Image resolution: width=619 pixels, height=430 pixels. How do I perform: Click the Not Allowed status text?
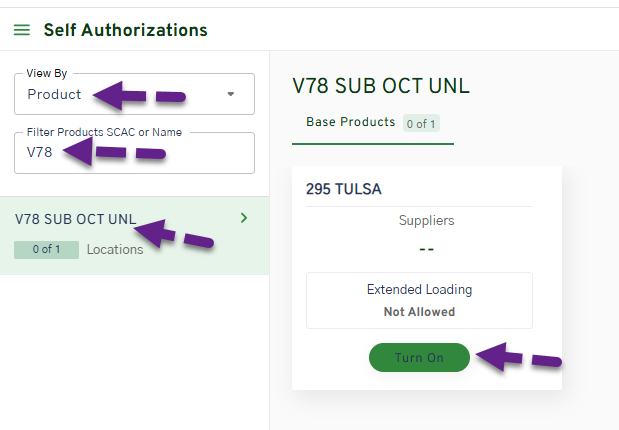(419, 312)
